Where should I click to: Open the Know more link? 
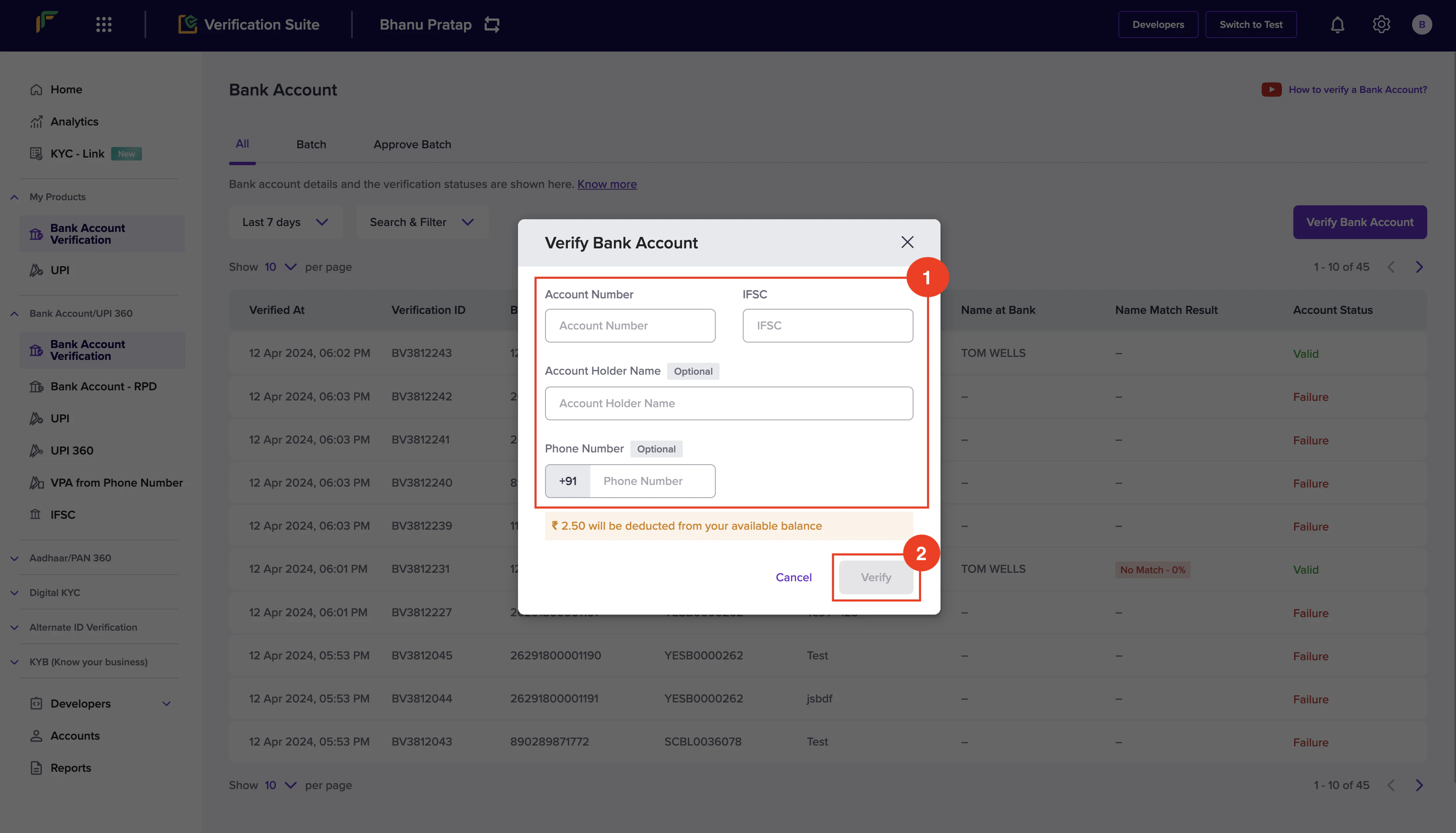(x=606, y=184)
